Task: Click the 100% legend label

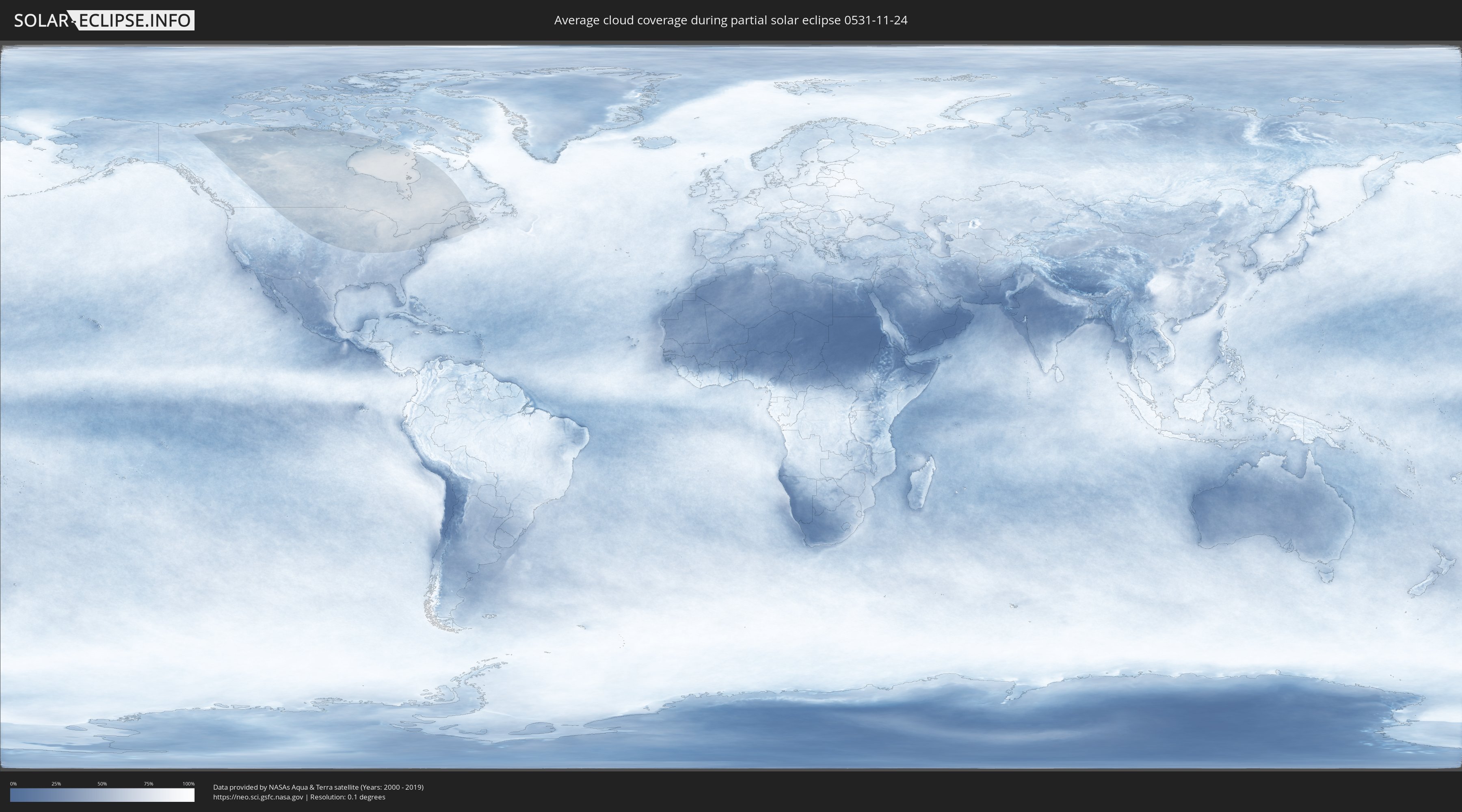Action: (188, 784)
